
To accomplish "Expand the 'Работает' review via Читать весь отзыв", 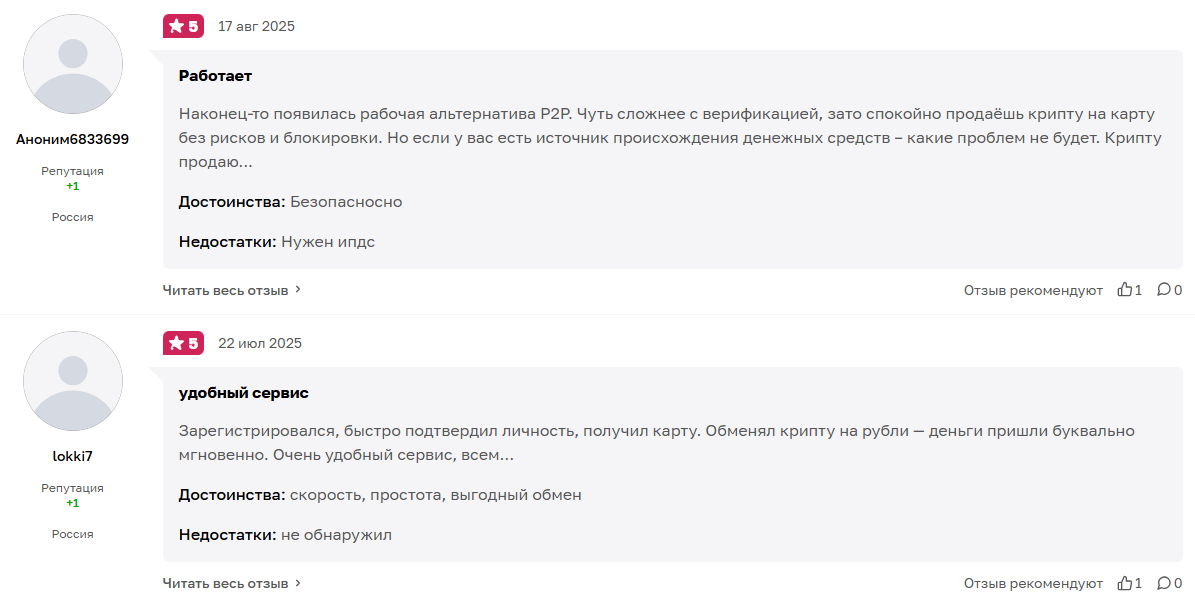I will pos(232,290).
